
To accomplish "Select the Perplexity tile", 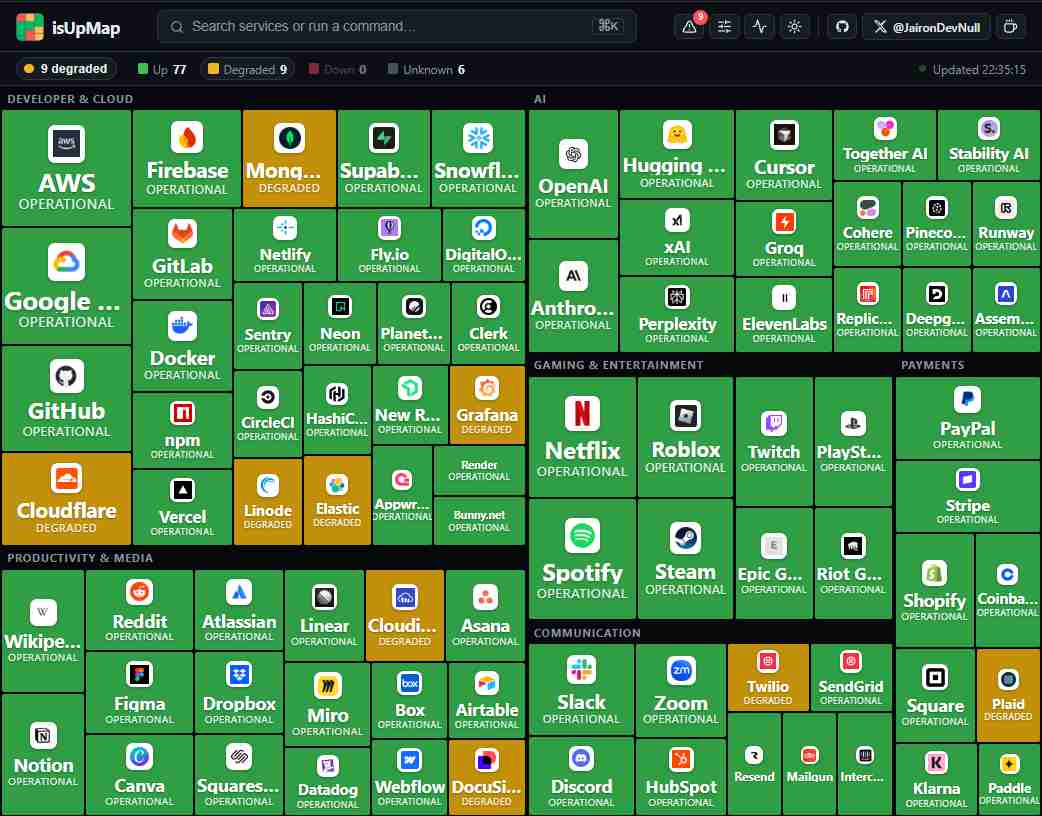I will click(677, 314).
